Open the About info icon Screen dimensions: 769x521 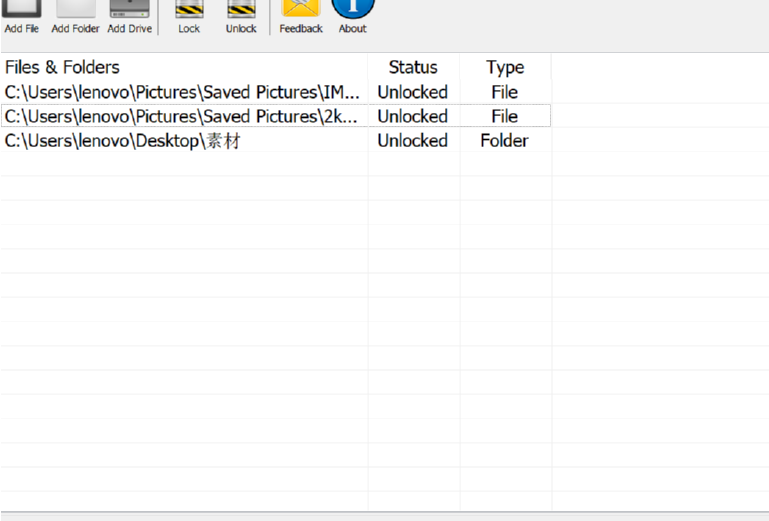[x=353, y=9]
